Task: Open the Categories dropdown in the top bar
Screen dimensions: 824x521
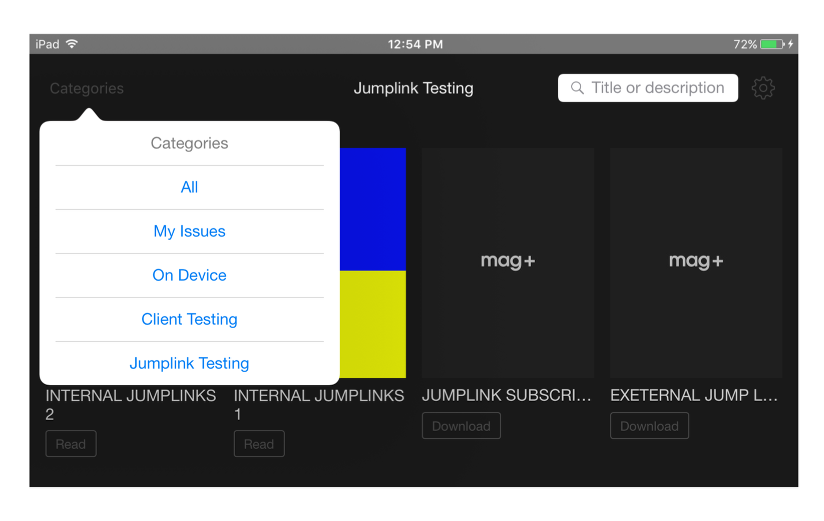Action: click(x=87, y=88)
